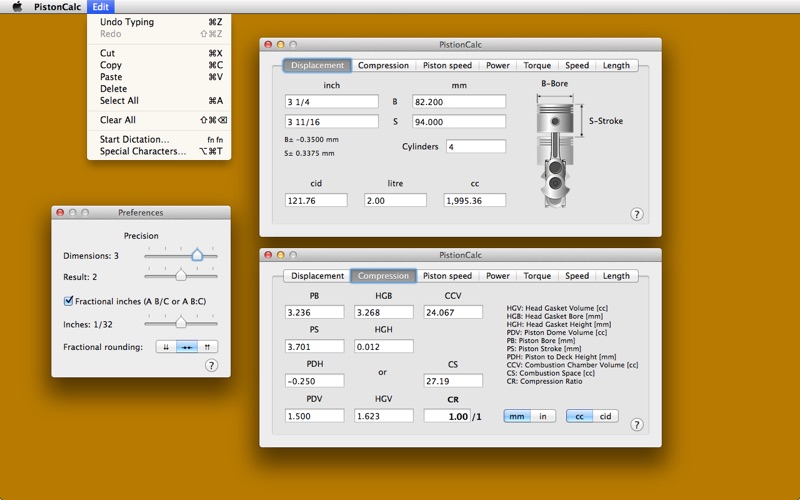Click the CS field showing 27.19
The width and height of the screenshot is (800, 500).
coord(453,381)
